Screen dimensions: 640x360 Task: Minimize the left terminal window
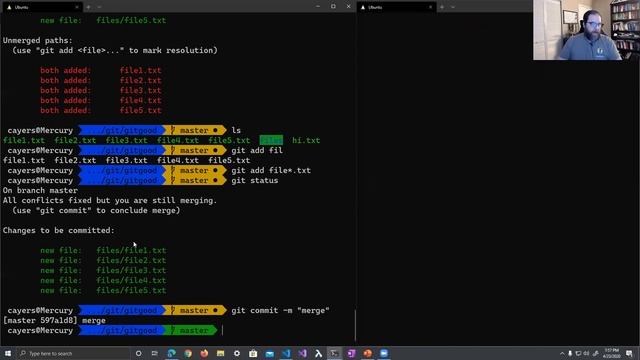(x=318, y=7)
